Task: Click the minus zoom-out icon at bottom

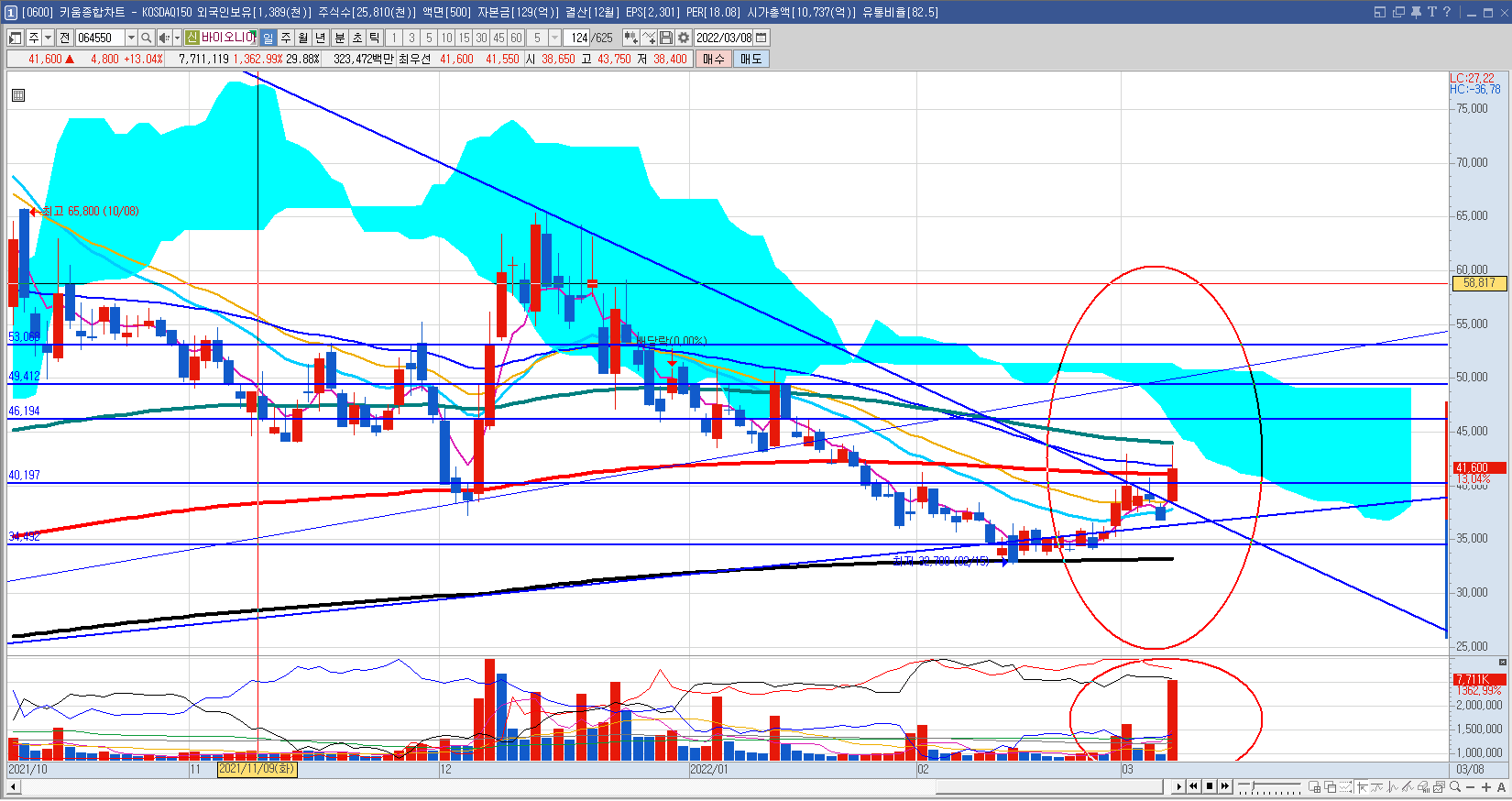Action: (1471, 786)
